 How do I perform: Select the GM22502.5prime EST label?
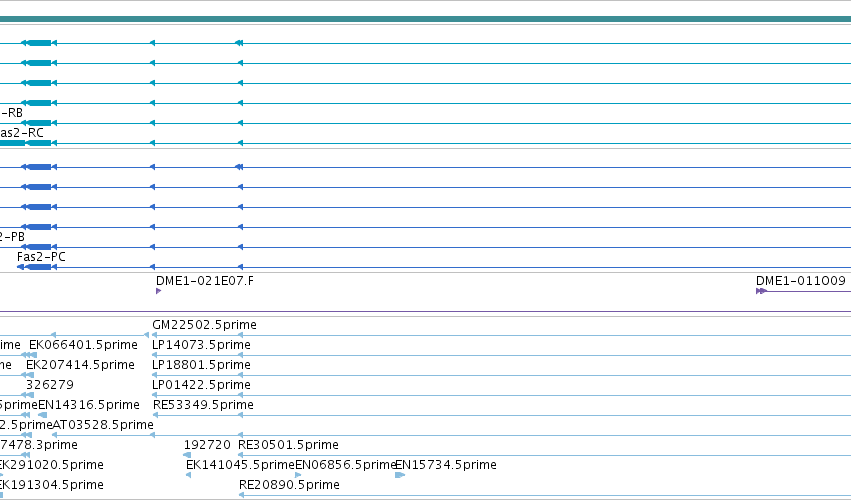coord(204,325)
